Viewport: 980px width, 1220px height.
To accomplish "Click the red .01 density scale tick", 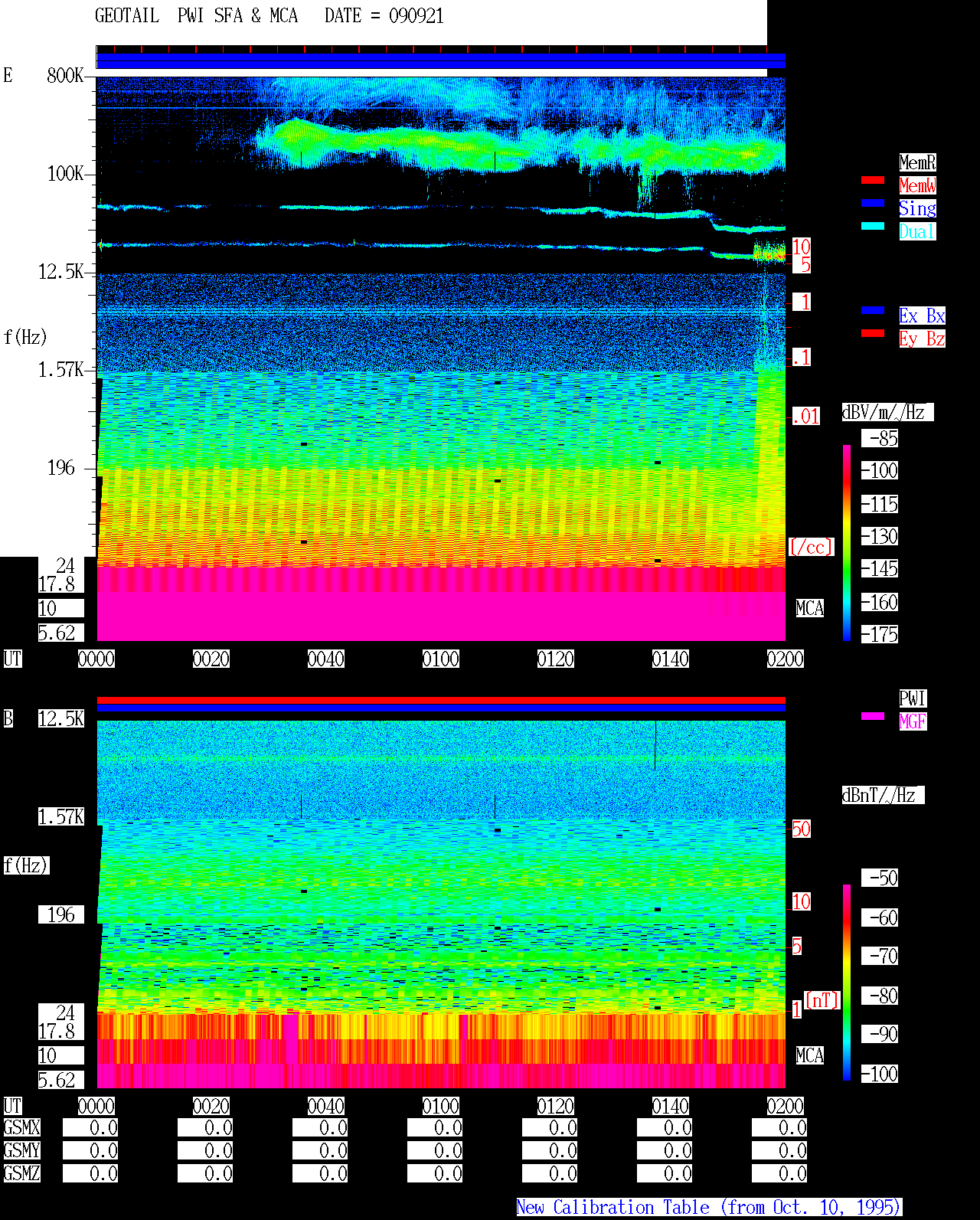I will pyautogui.click(x=805, y=417).
